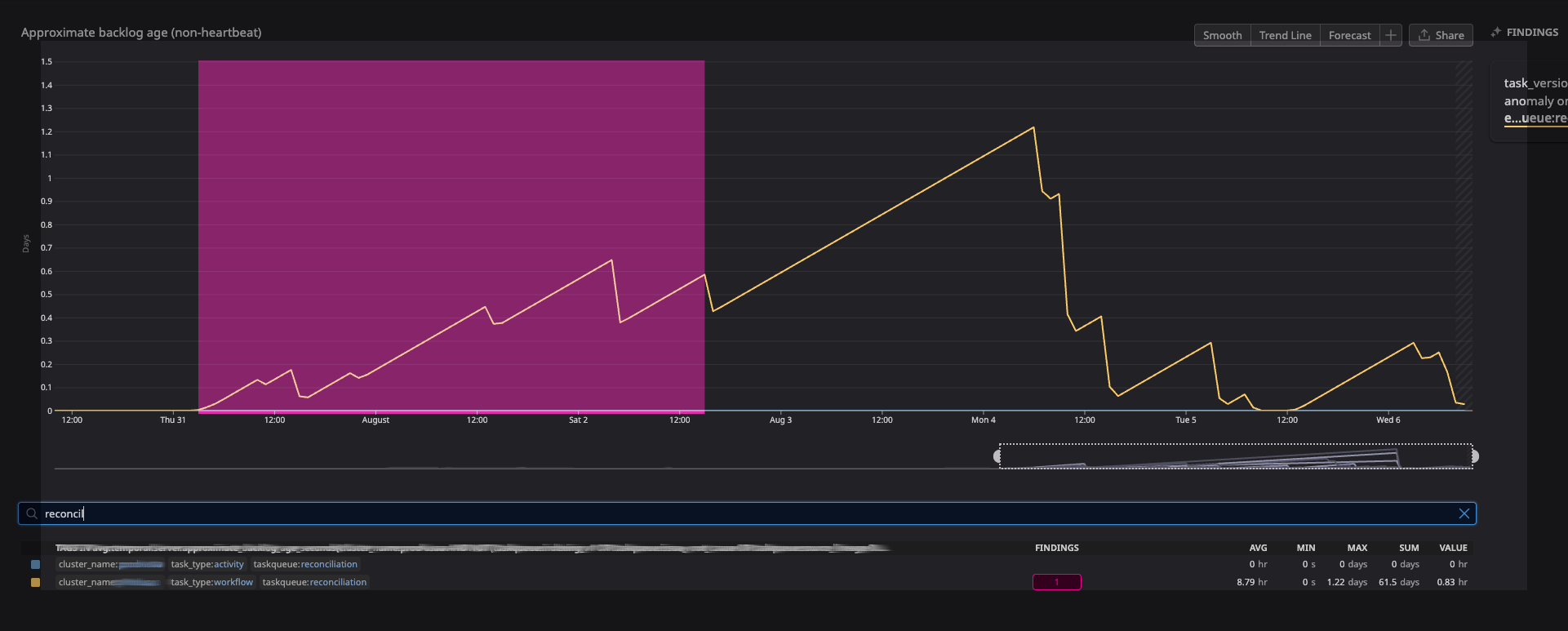The width and height of the screenshot is (1568, 631).
Task: Click taskqueue:reconciliation tag on the activity row
Action: [x=305, y=564]
